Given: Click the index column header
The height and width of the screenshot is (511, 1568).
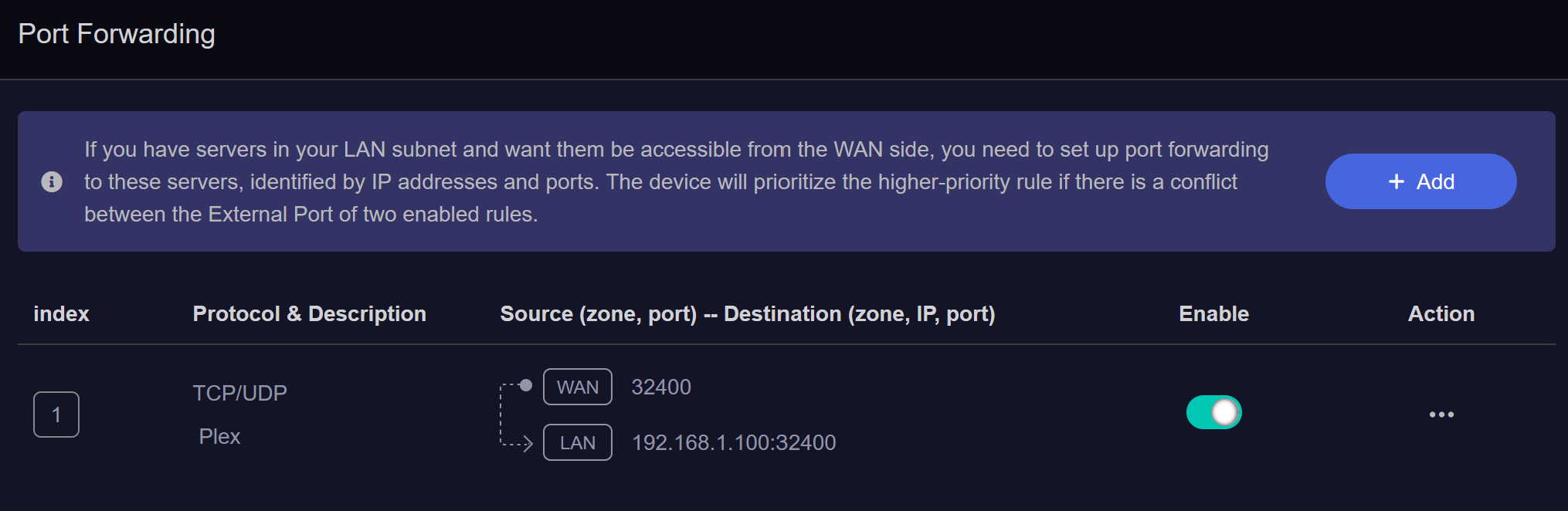Looking at the screenshot, I should pos(61,313).
